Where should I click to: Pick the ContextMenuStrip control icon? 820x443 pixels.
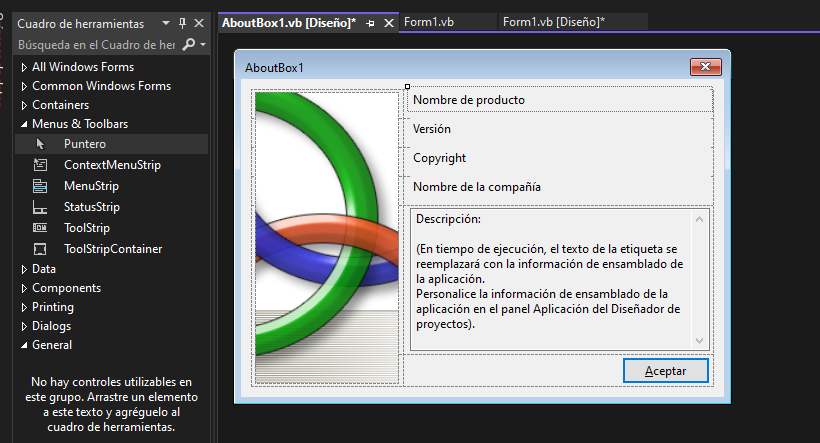(x=40, y=165)
